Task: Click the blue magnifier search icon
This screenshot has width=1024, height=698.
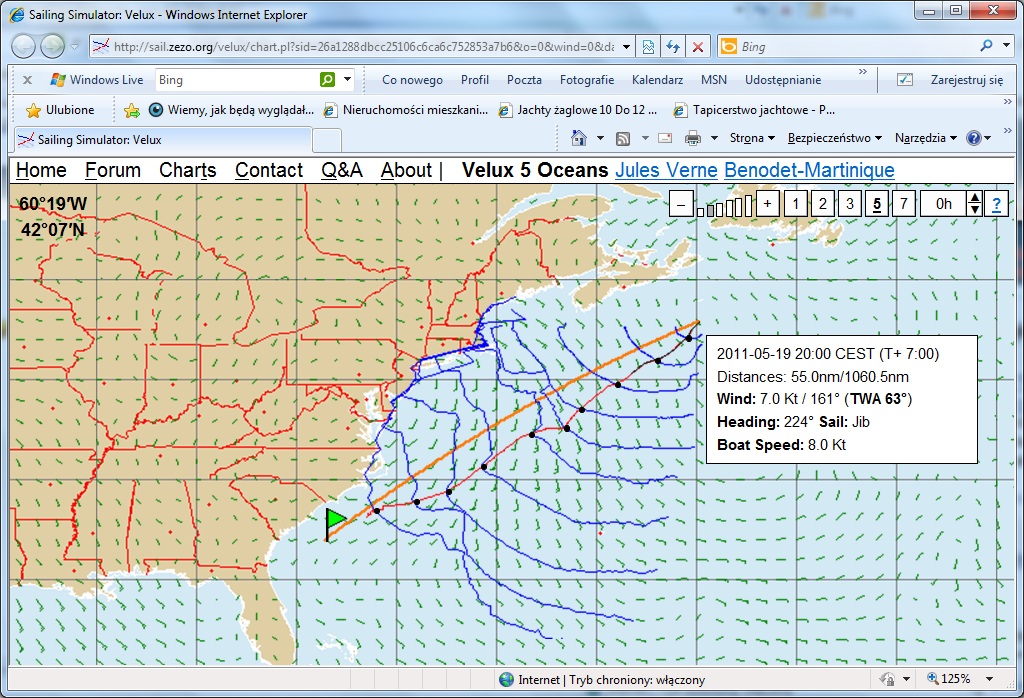Action: click(x=986, y=46)
